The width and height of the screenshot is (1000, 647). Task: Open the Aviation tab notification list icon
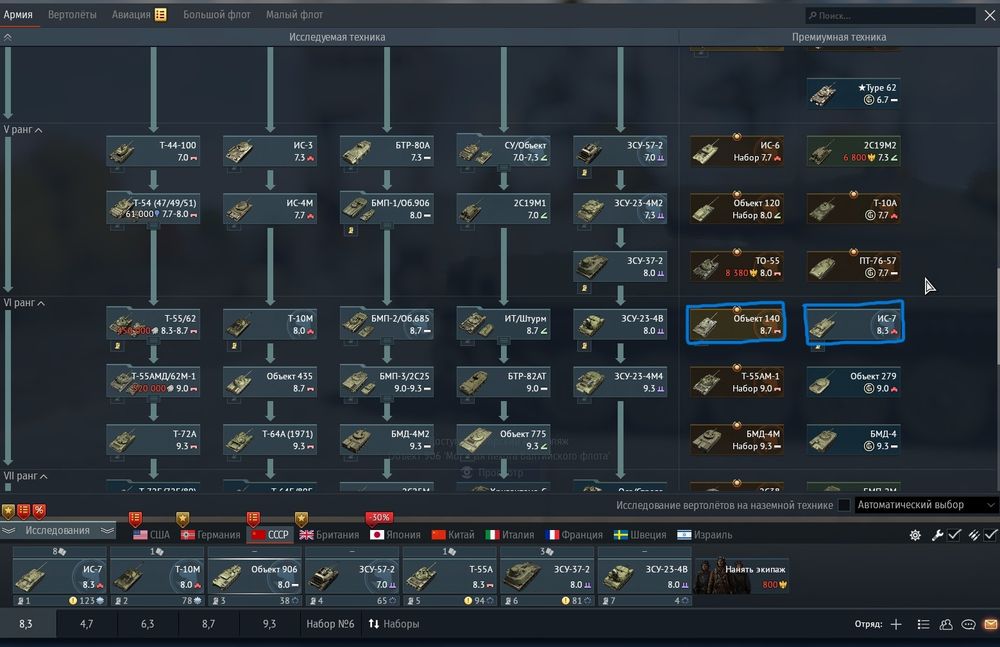(161, 14)
